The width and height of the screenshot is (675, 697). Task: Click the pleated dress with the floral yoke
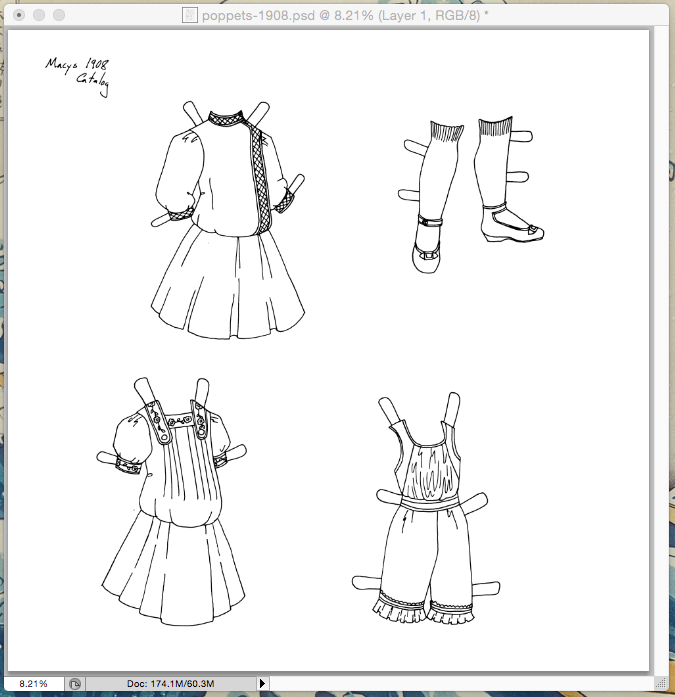(x=172, y=501)
